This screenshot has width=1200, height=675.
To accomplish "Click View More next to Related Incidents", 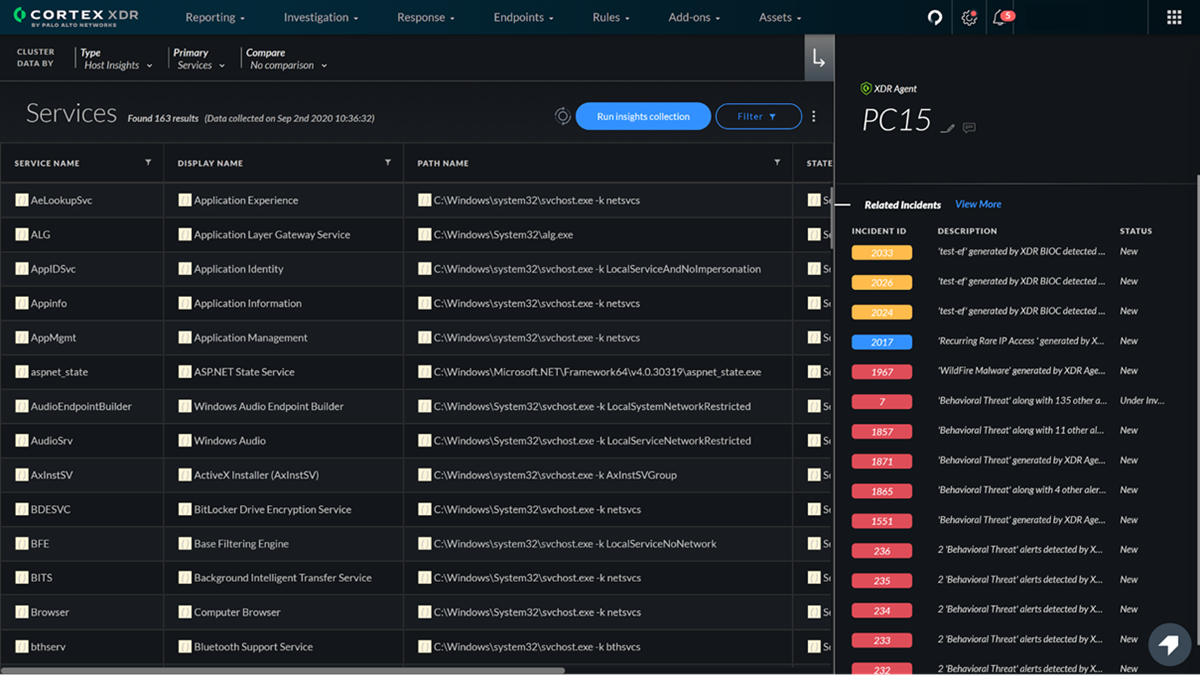I will pos(978,204).
